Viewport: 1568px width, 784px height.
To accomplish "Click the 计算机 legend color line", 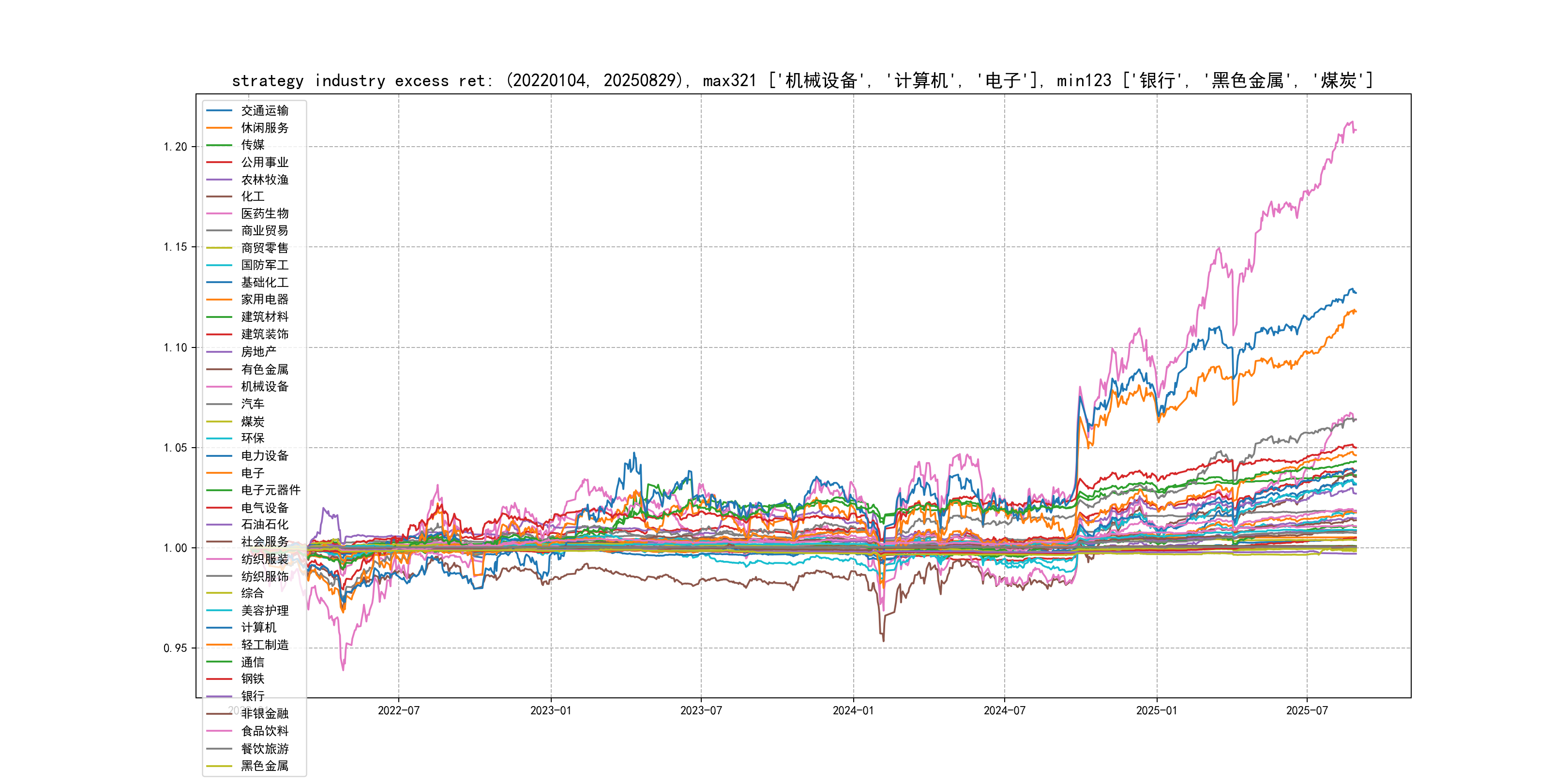I will click(x=219, y=628).
